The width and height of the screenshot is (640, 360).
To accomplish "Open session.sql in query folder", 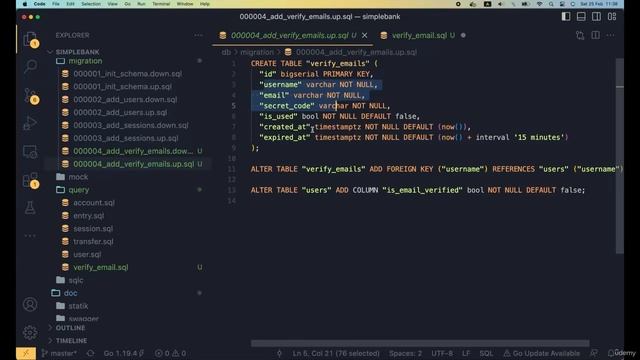I will click(93, 229).
